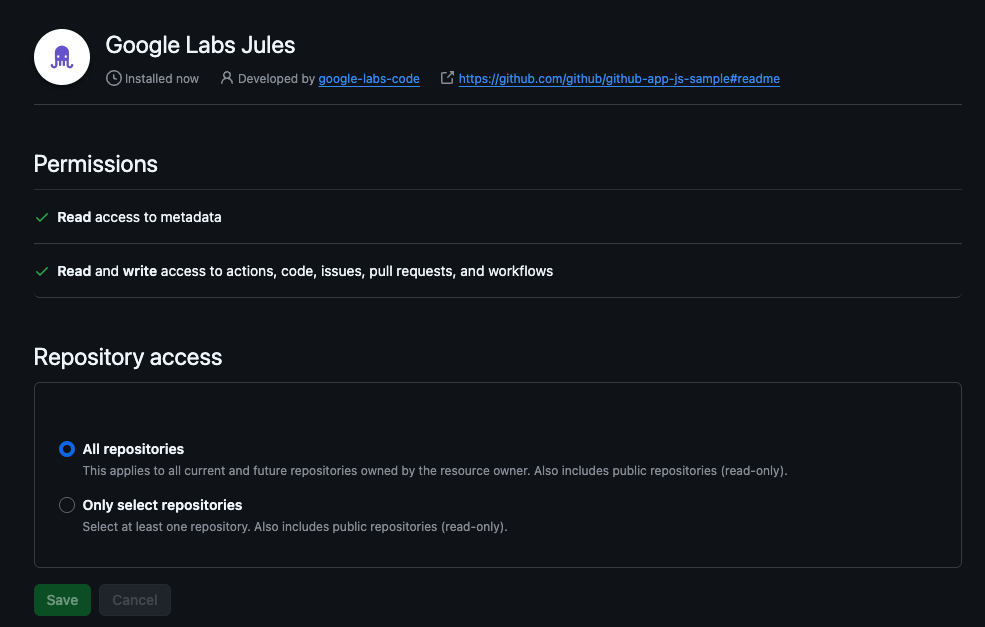Select the Only select repositories radio button
The height and width of the screenshot is (627, 985).
pos(67,505)
